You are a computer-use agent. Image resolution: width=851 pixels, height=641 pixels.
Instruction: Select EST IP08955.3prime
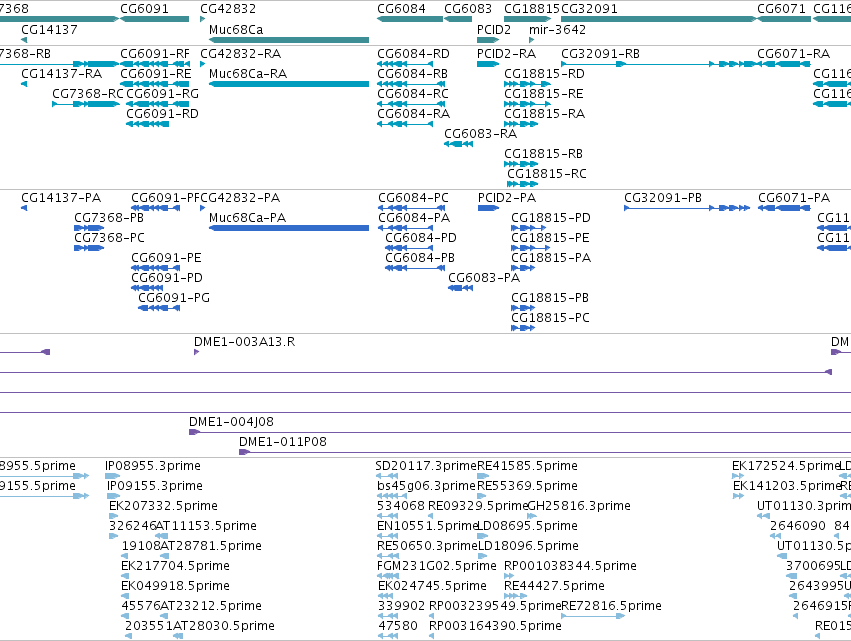tap(153, 466)
